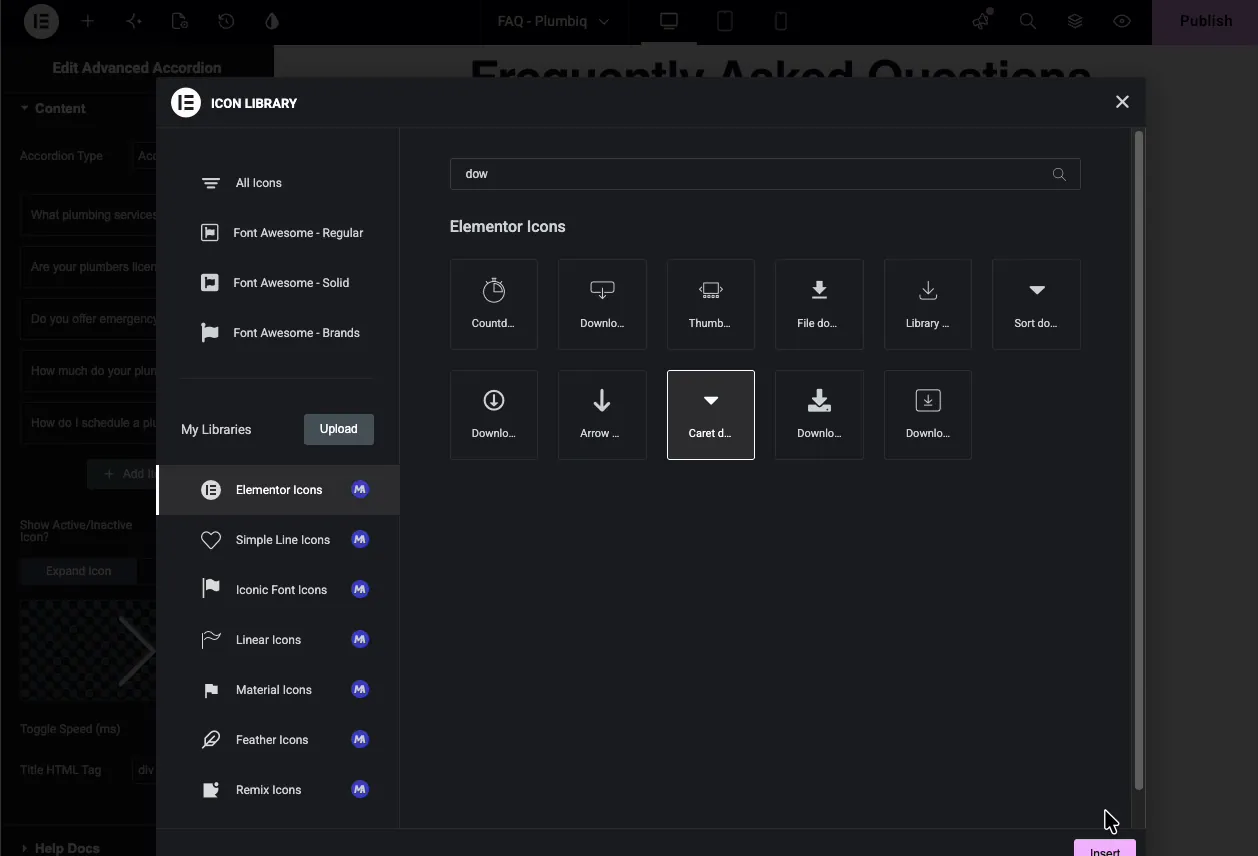
Task: Choose the Thumbnails slideshow icon
Action: pyautogui.click(x=711, y=305)
